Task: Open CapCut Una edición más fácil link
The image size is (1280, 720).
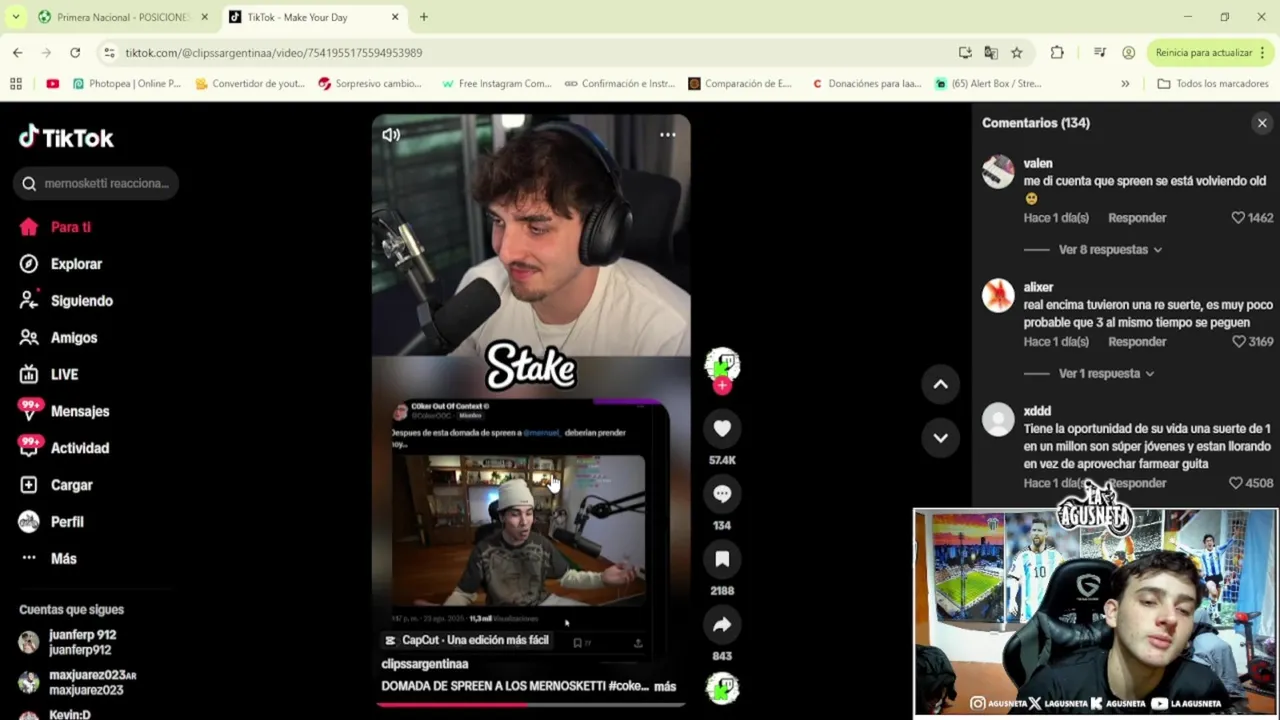Action: [467, 640]
